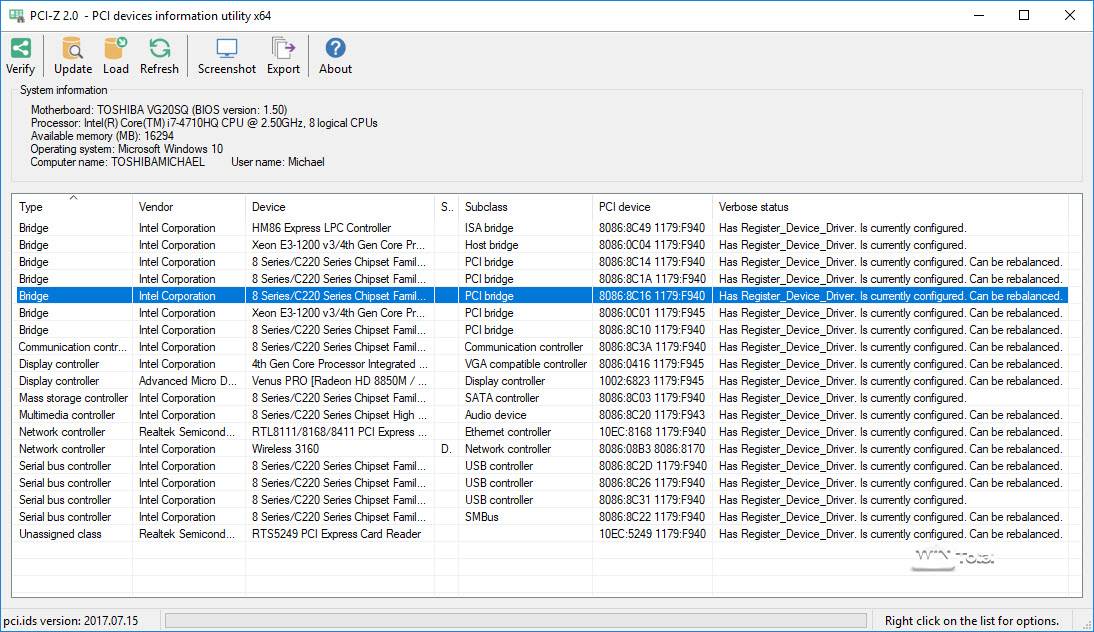Click the progress bar in status bar

pos(515,621)
